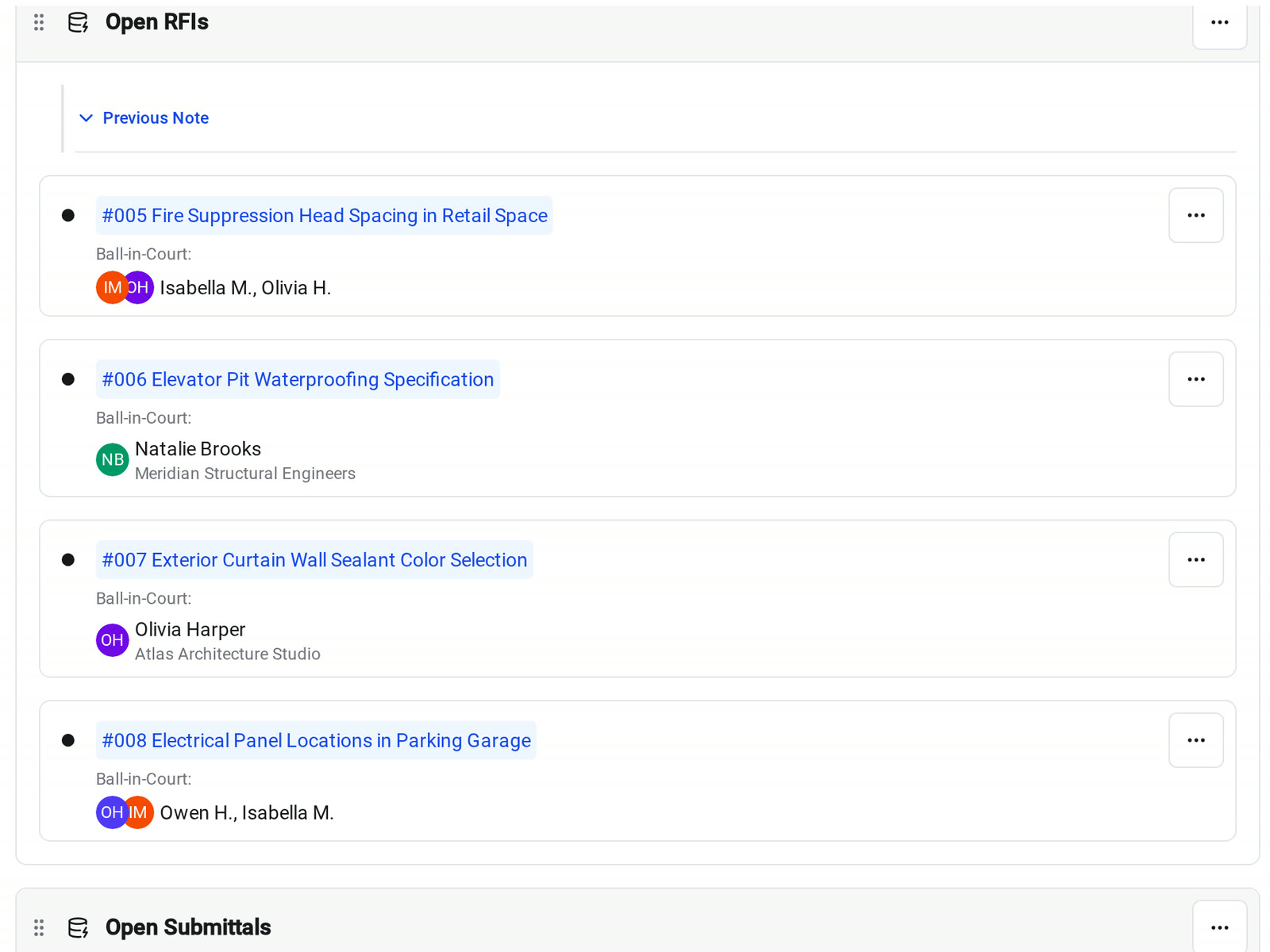The width and height of the screenshot is (1270, 952).
Task: Open RFI #005 Fire Suppression Head Spacing link
Action: click(325, 216)
